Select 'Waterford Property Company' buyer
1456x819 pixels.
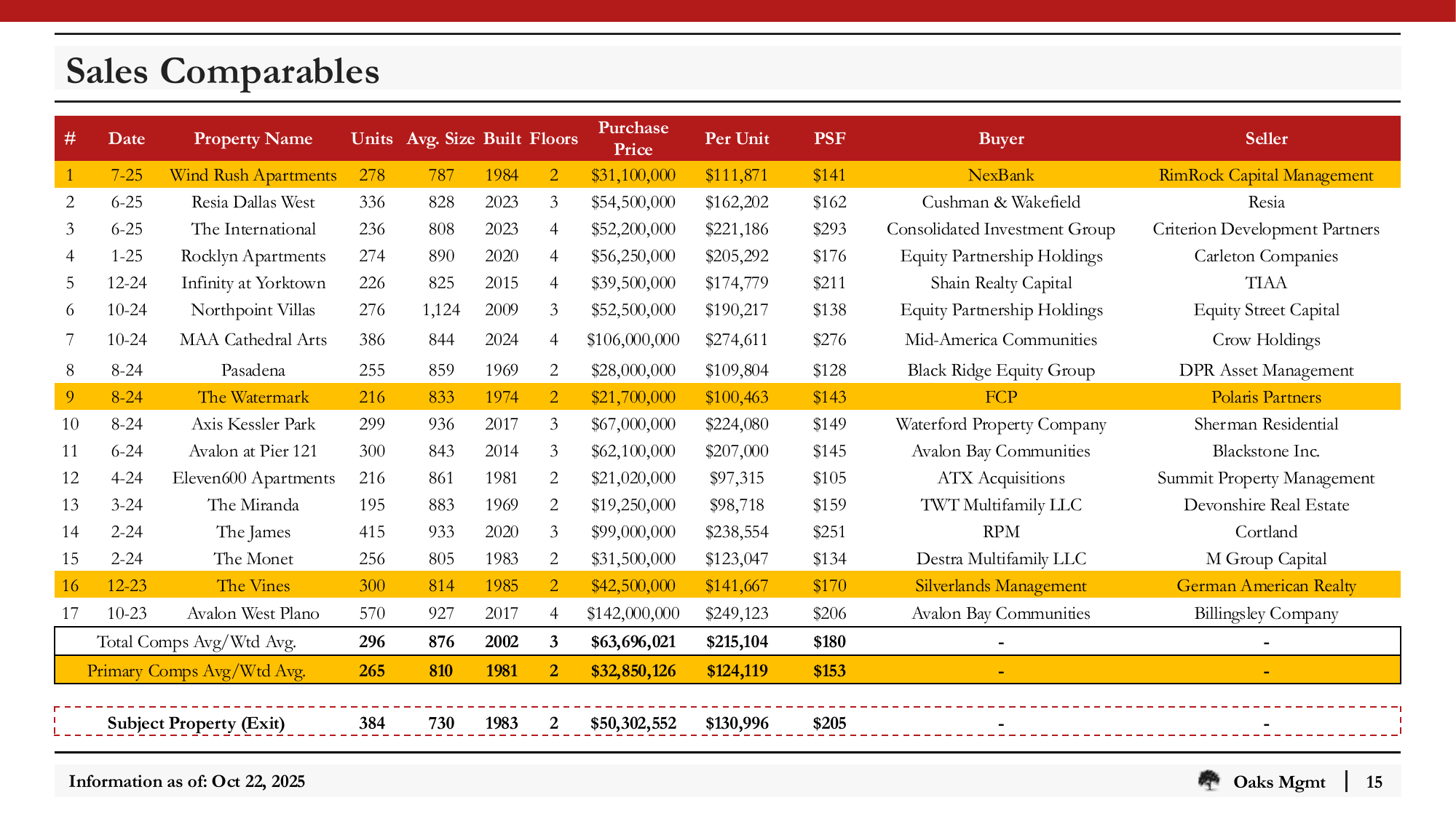pos(1001,424)
